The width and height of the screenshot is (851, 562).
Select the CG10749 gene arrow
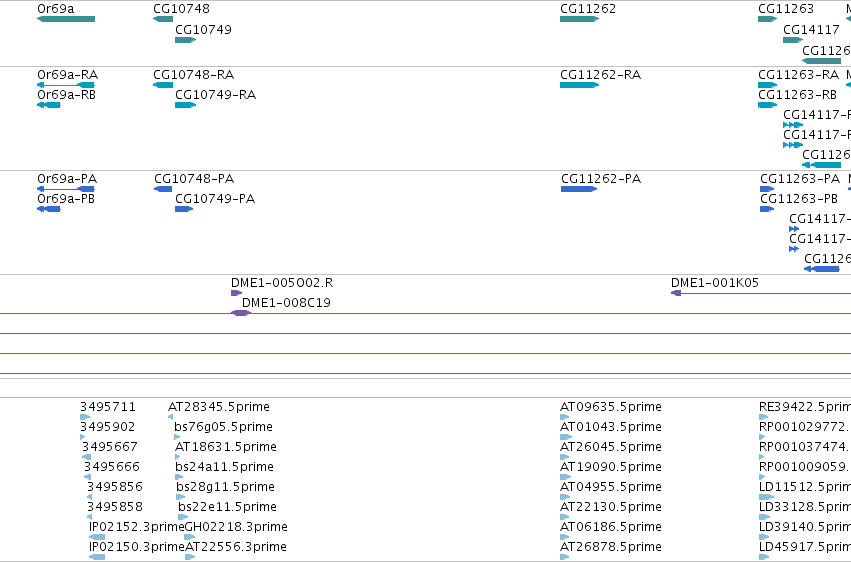[x=186, y=40]
